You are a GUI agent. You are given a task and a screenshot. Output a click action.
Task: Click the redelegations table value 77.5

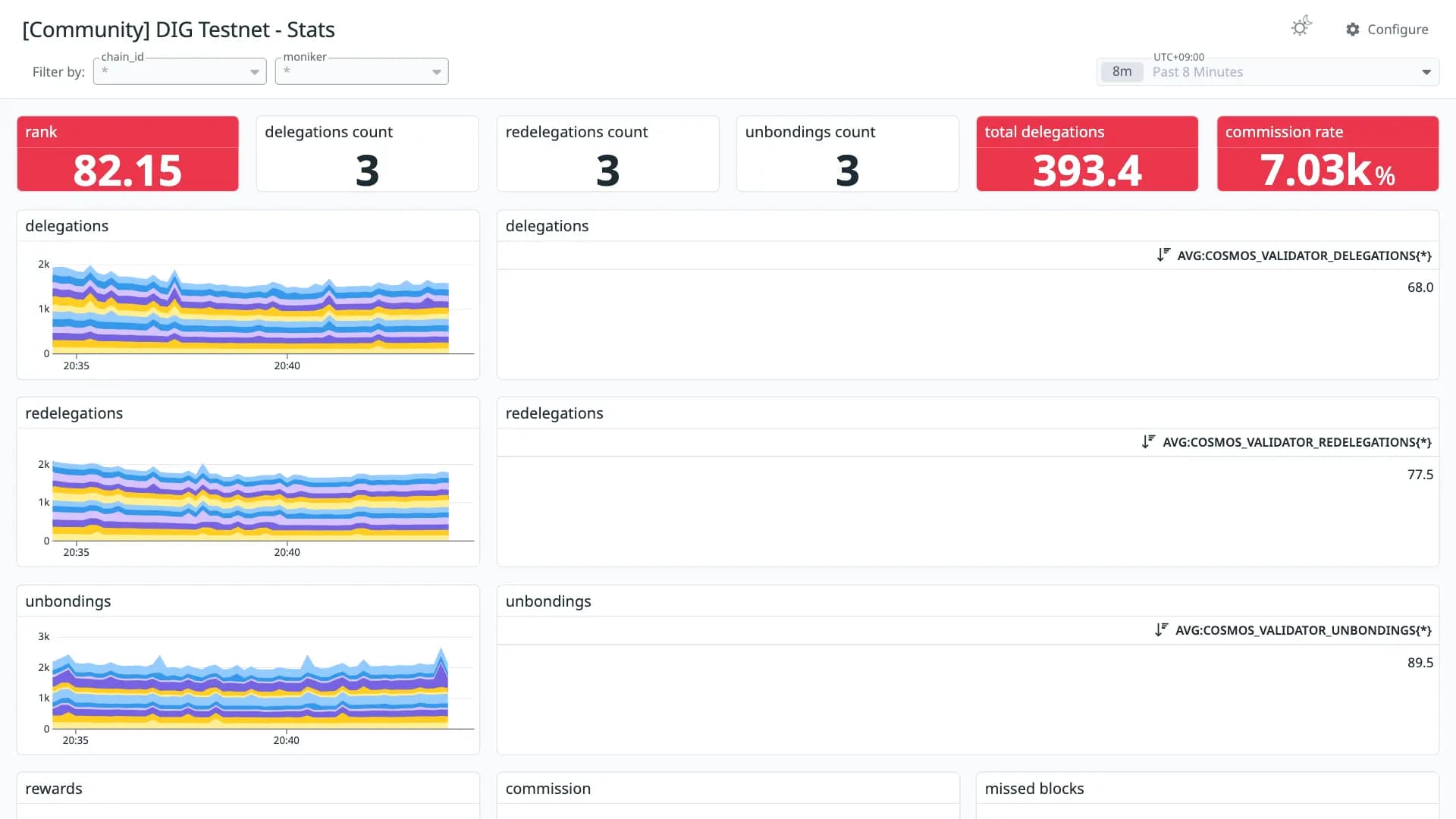click(x=1420, y=475)
